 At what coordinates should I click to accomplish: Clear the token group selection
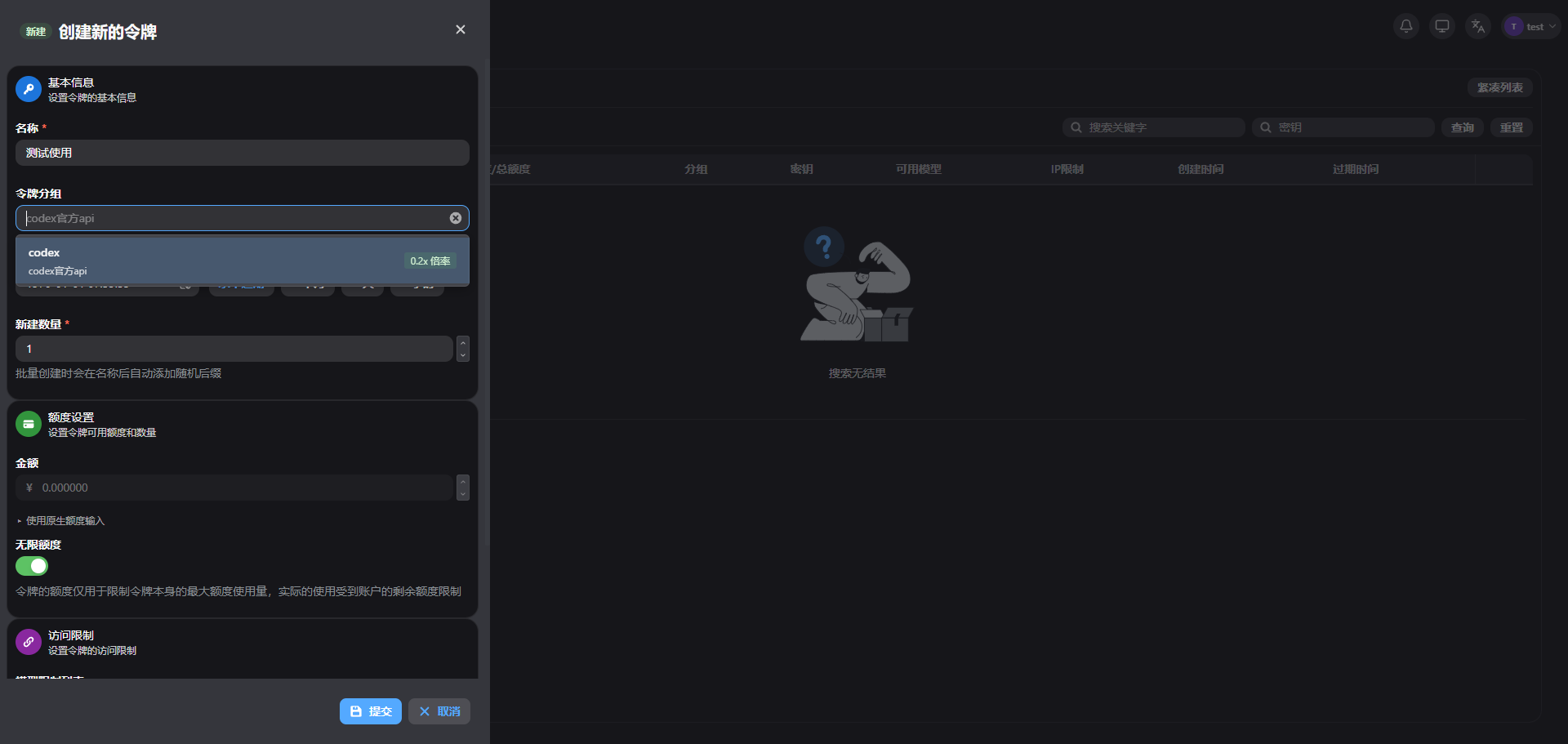[456, 218]
